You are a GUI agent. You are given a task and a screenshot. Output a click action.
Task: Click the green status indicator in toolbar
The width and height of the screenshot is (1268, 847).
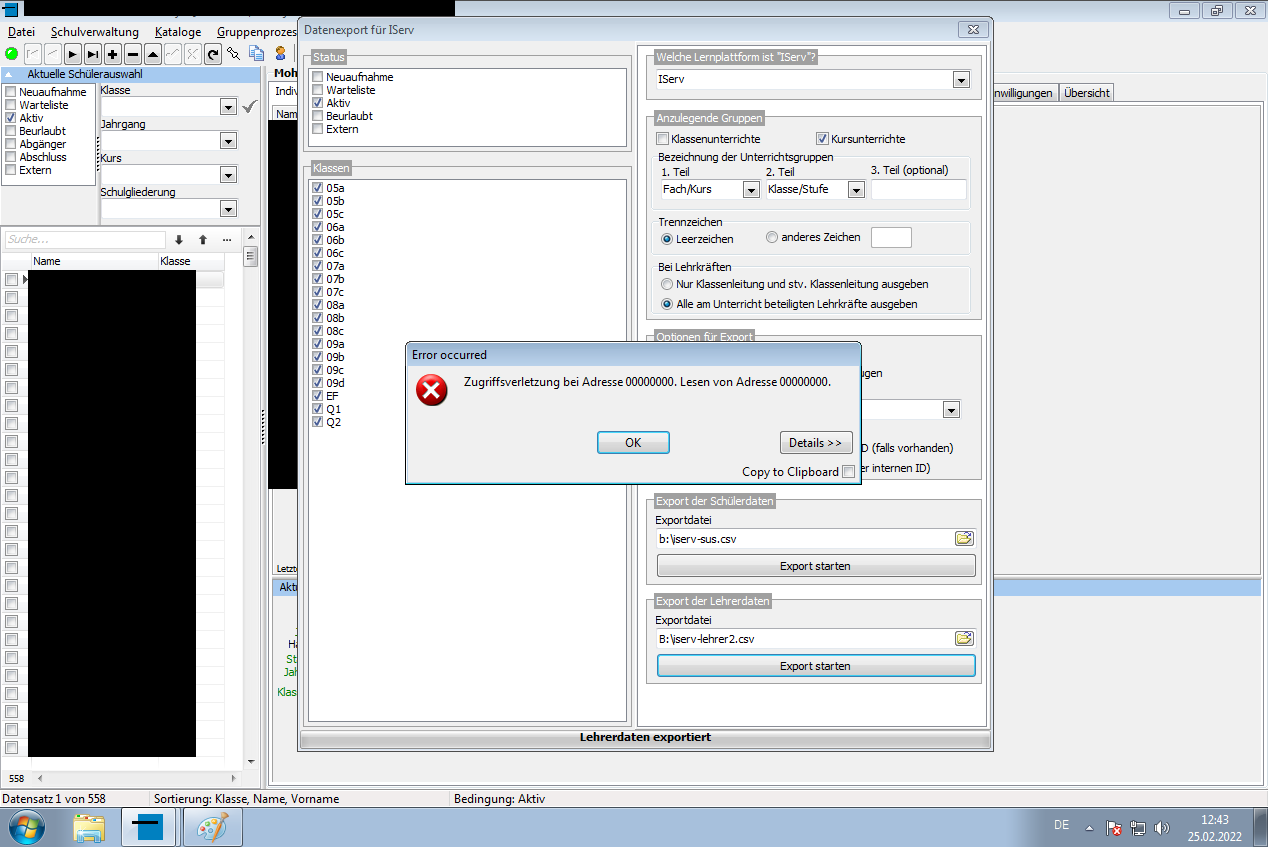11,54
